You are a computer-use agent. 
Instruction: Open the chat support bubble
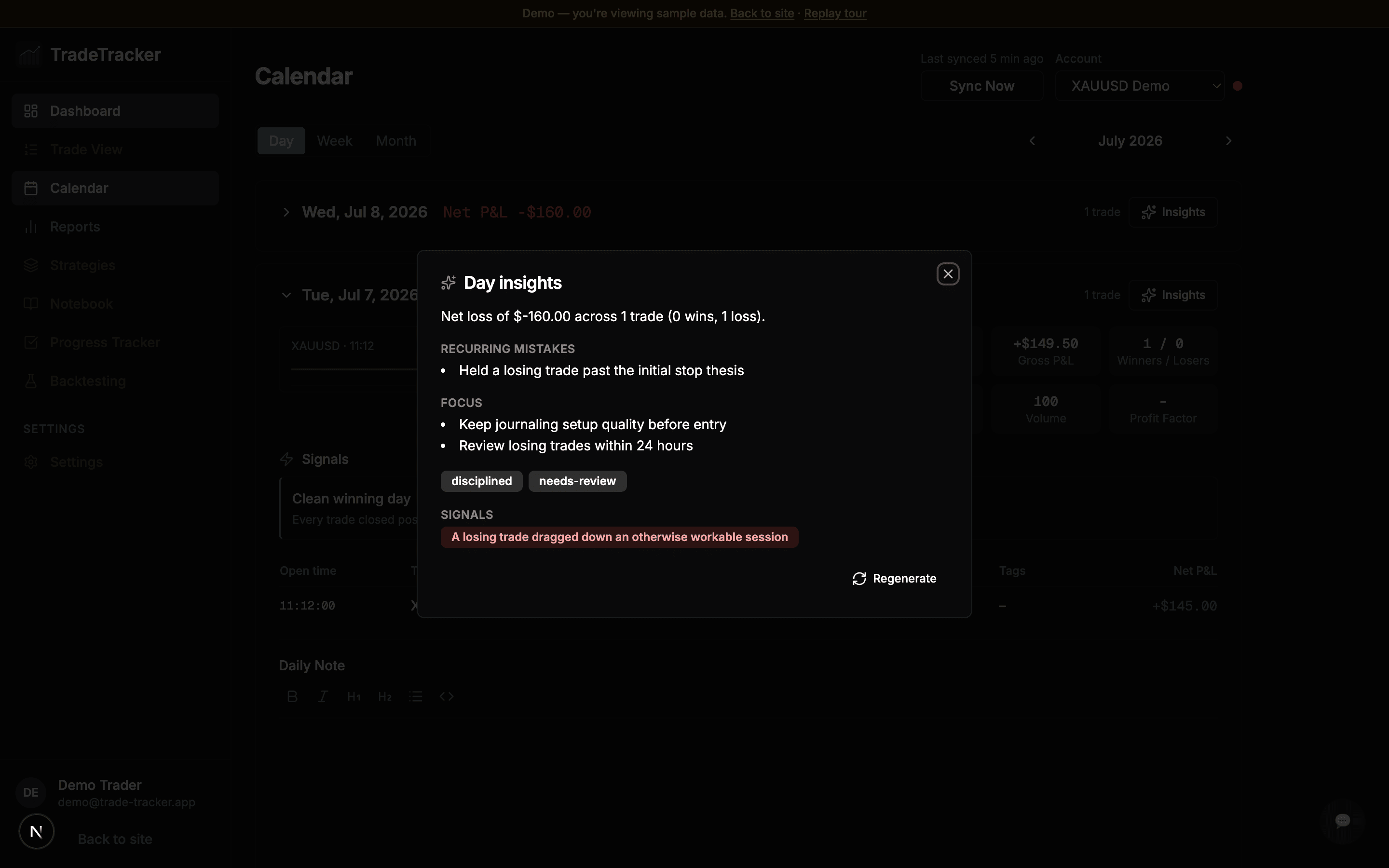[1343, 821]
